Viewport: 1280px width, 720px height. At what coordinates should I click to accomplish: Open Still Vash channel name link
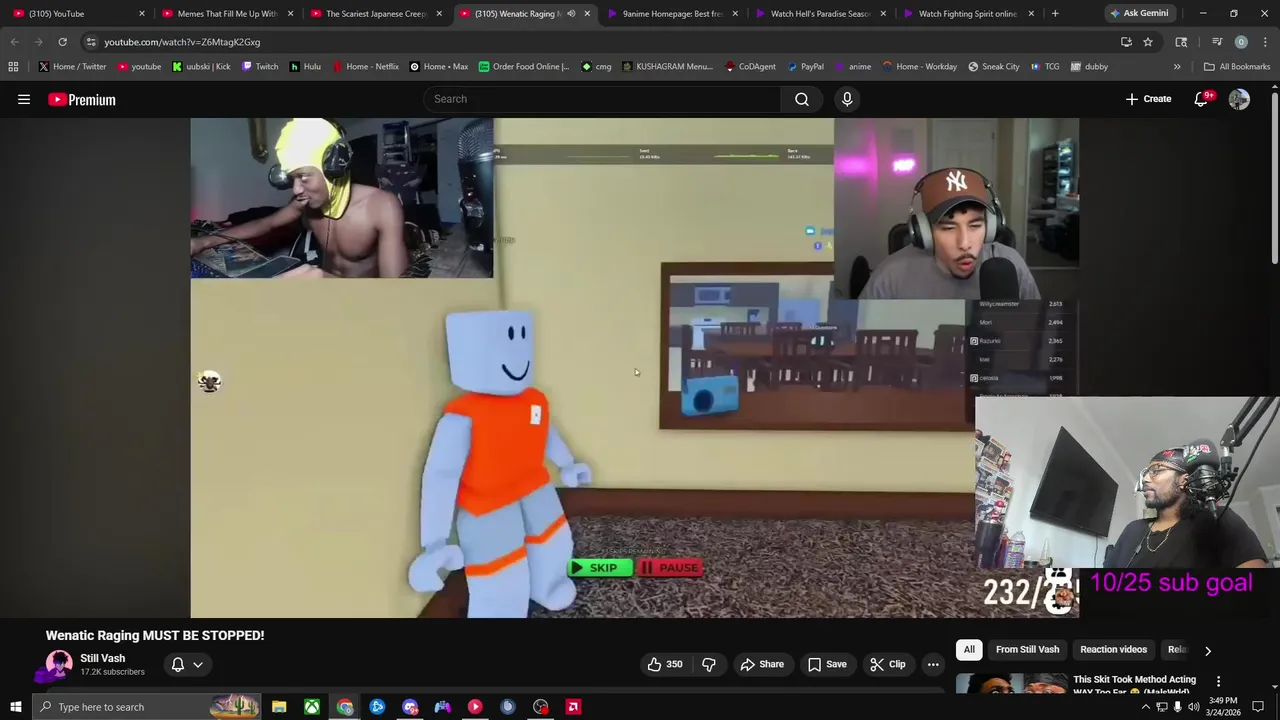point(102,658)
